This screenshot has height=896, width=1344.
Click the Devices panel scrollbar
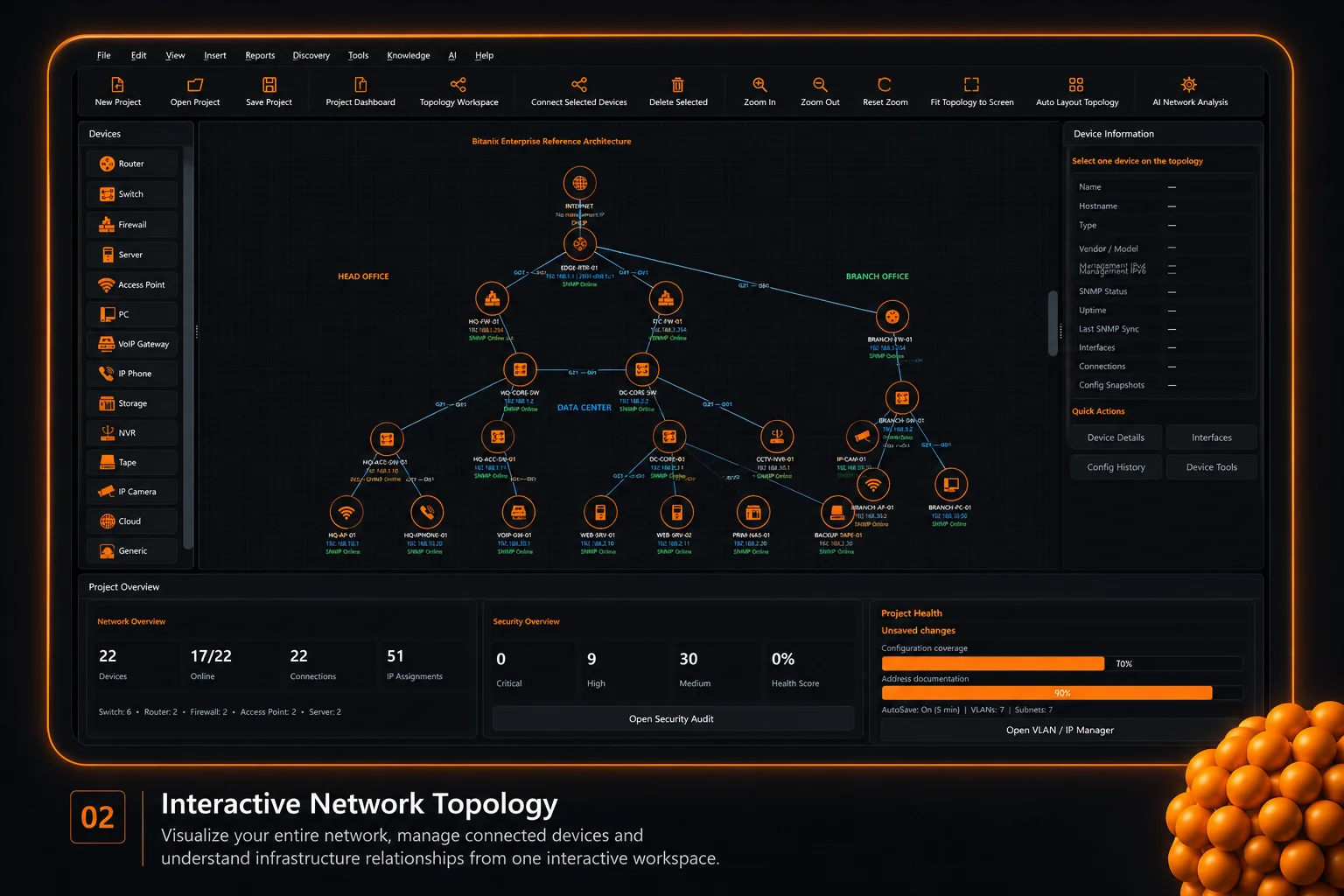click(x=188, y=353)
